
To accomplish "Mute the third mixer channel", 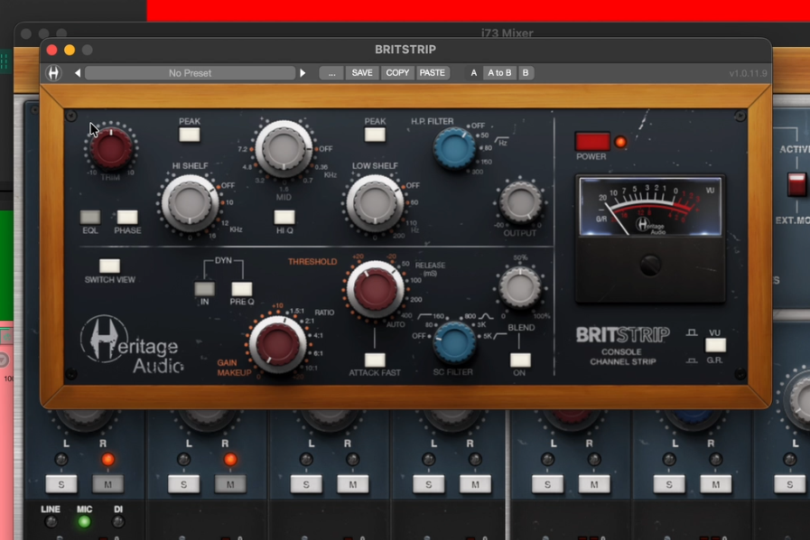I will point(353,484).
